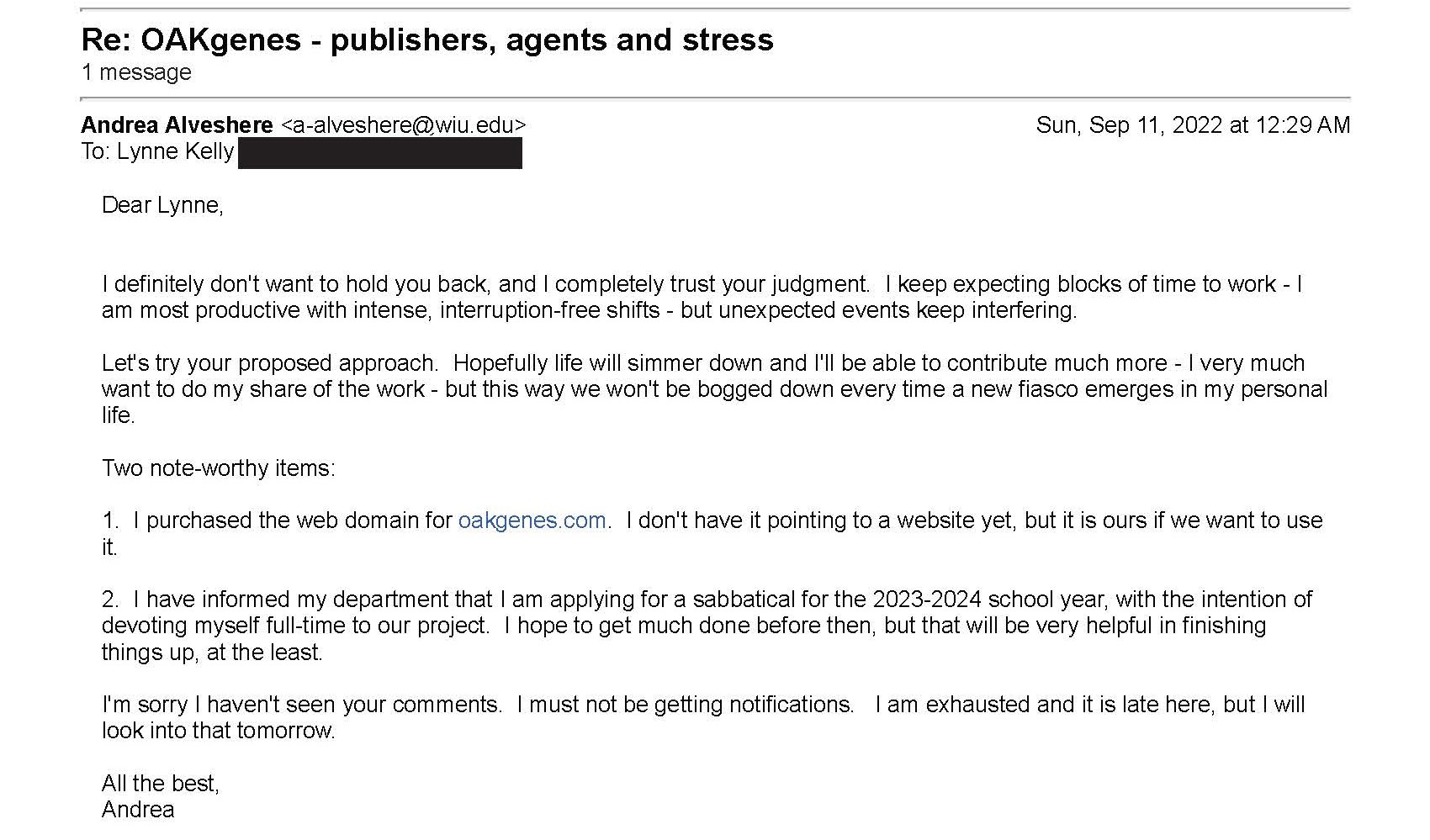Click the 'To: Lynne Kelly' recipient line
The image size is (1430, 840).
click(x=157, y=151)
